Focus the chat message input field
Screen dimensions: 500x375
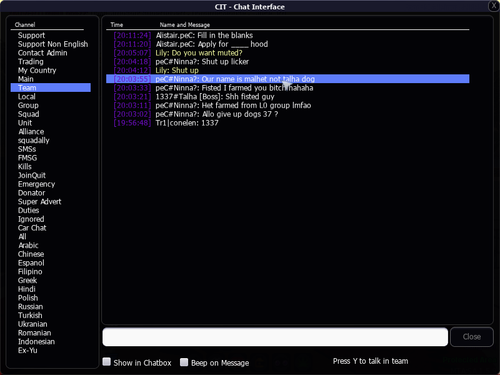275,337
